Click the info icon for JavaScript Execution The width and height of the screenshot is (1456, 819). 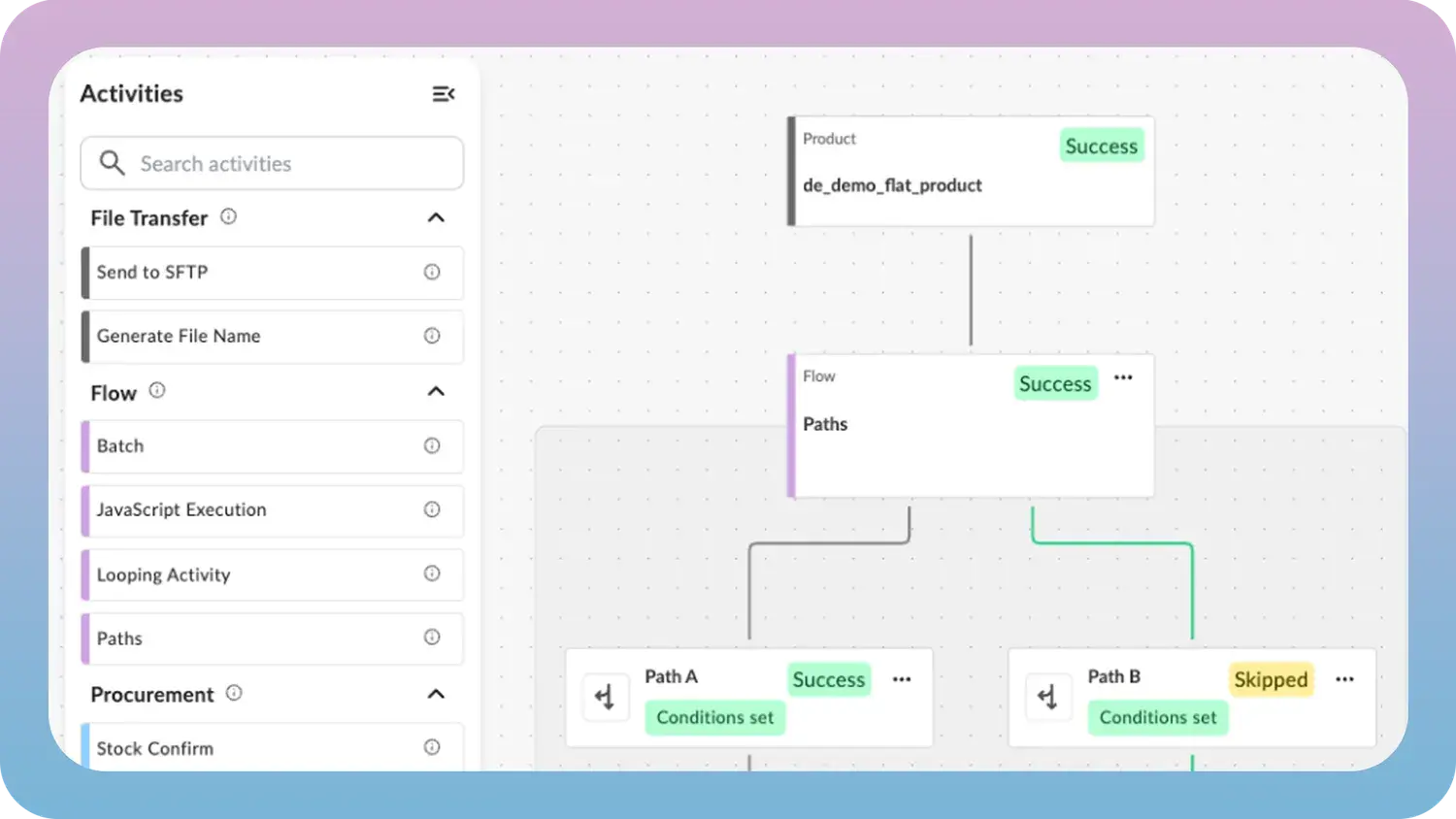[432, 509]
